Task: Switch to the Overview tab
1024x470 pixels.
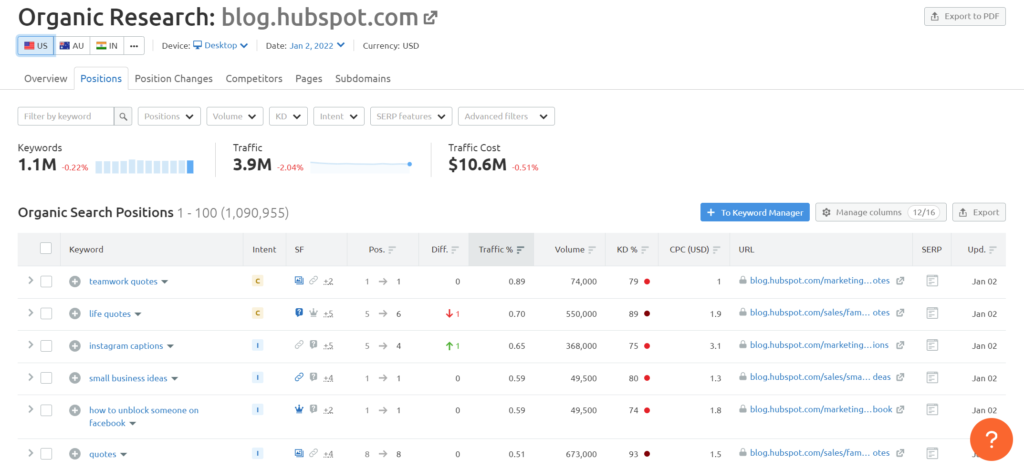Action: (46, 78)
